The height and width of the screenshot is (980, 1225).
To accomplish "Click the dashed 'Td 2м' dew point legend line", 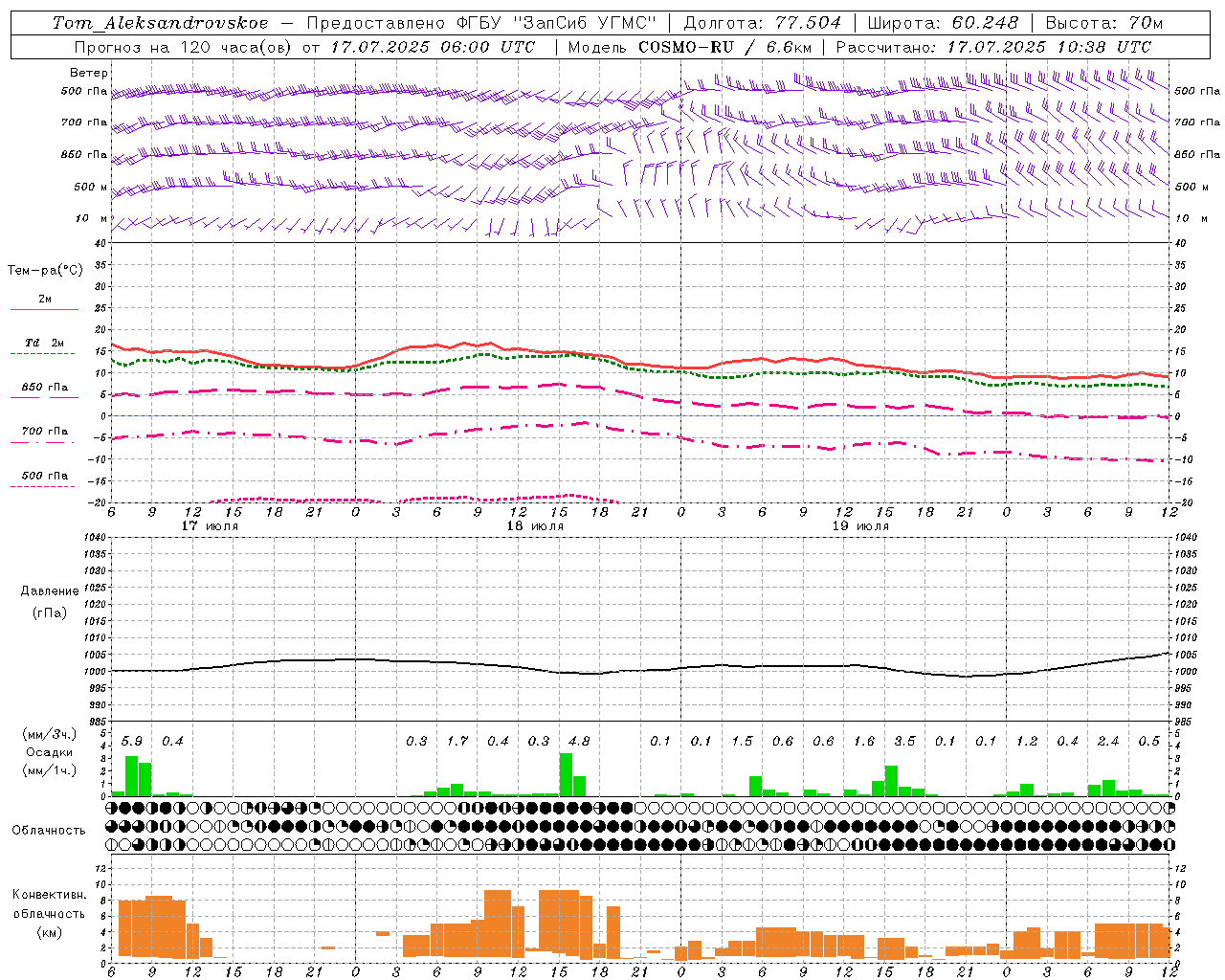I will click(42, 353).
